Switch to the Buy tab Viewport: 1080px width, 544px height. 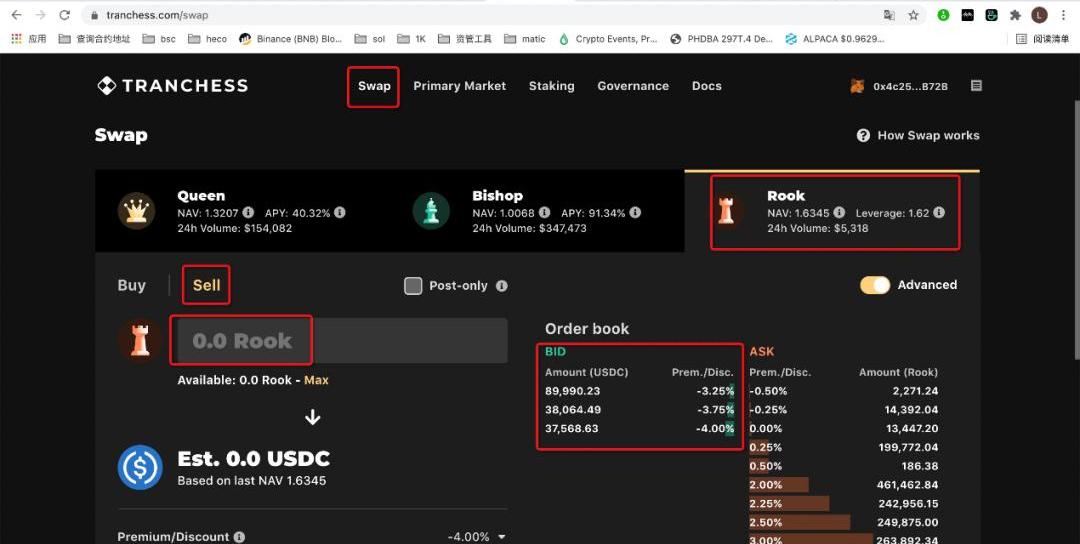point(132,285)
